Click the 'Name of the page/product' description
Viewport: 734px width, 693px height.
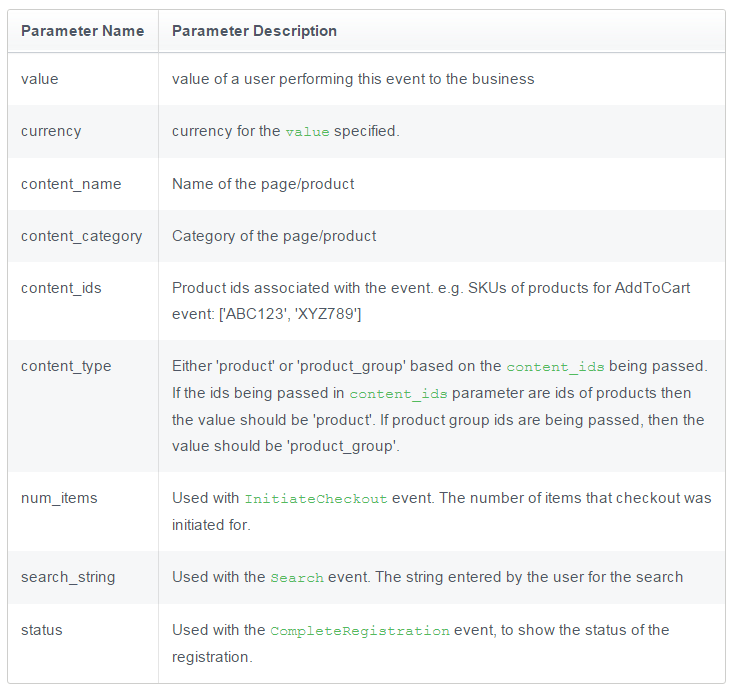pyautogui.click(x=263, y=184)
